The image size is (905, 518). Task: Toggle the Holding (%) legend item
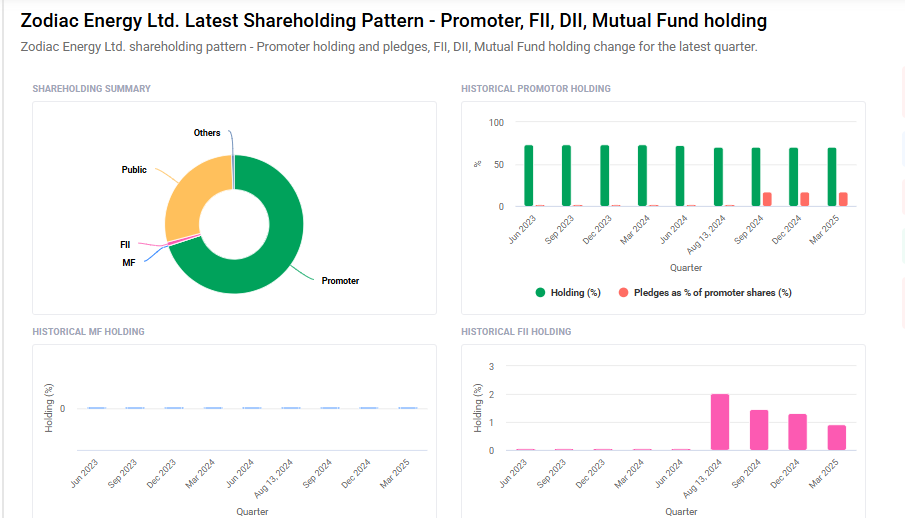(x=569, y=293)
